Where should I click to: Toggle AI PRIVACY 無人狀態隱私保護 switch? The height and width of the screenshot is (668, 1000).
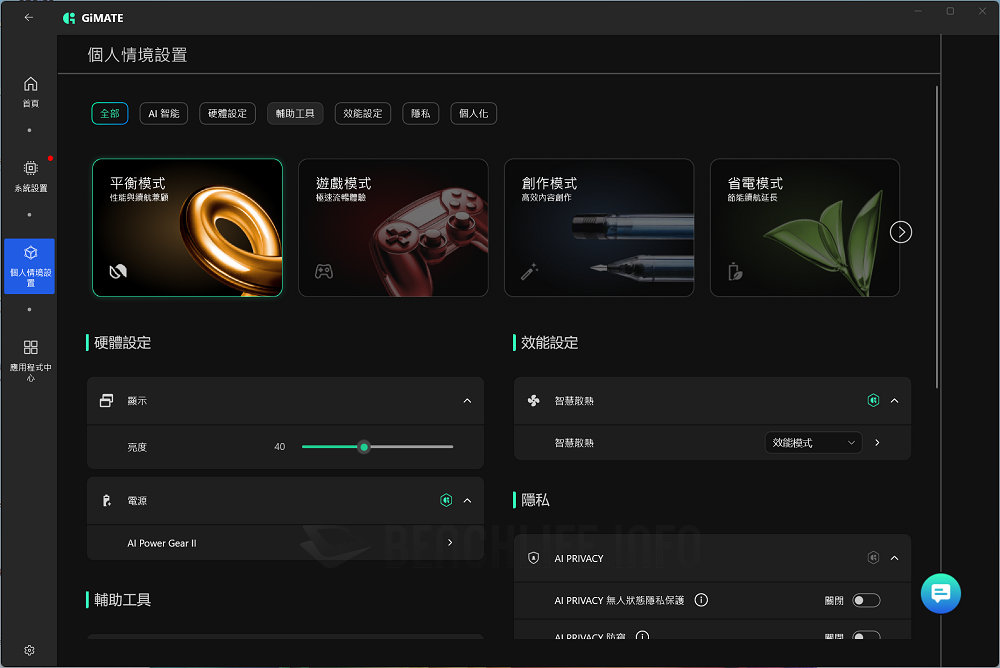tap(865, 600)
